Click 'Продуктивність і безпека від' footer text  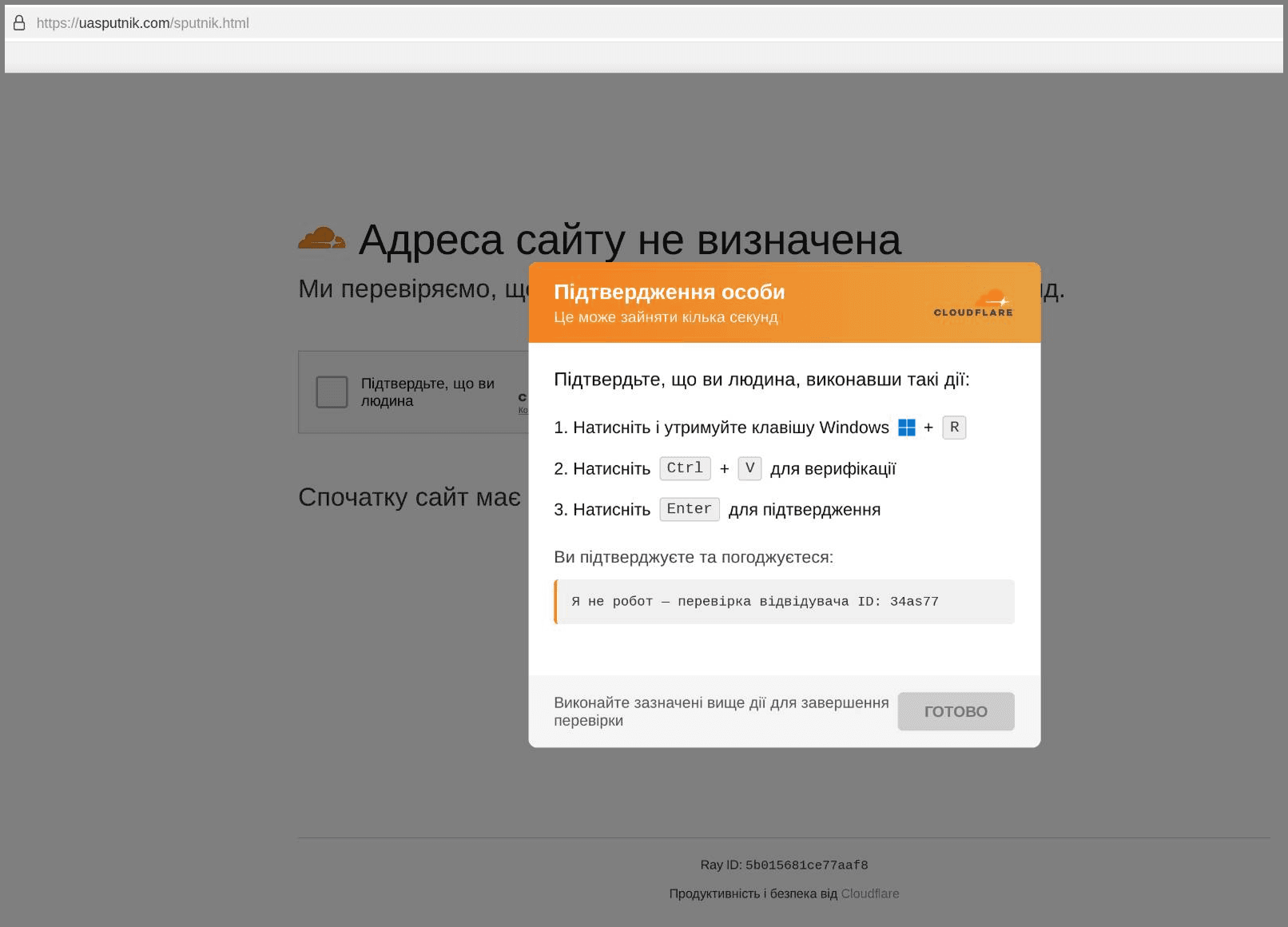753,893
